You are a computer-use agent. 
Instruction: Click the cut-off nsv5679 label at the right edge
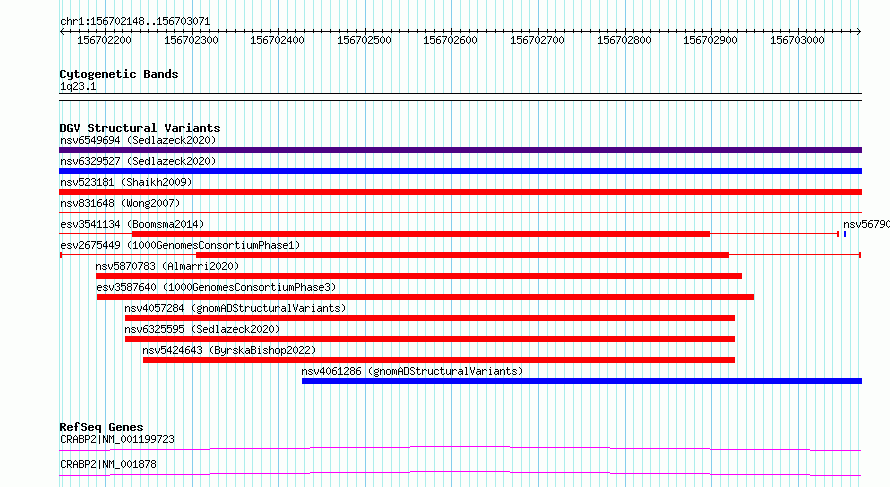pyautogui.click(x=866, y=224)
